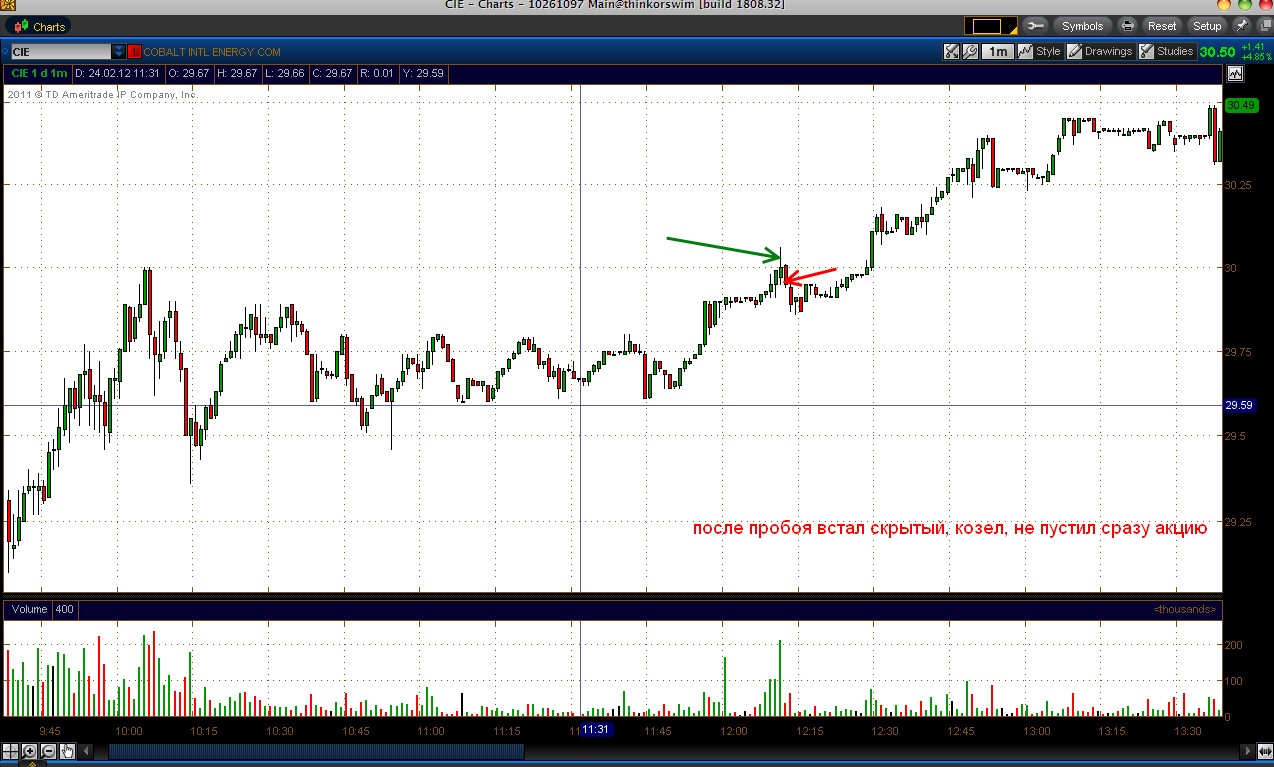Open the Charts tab
This screenshot has width=1274, height=767.
(40, 27)
